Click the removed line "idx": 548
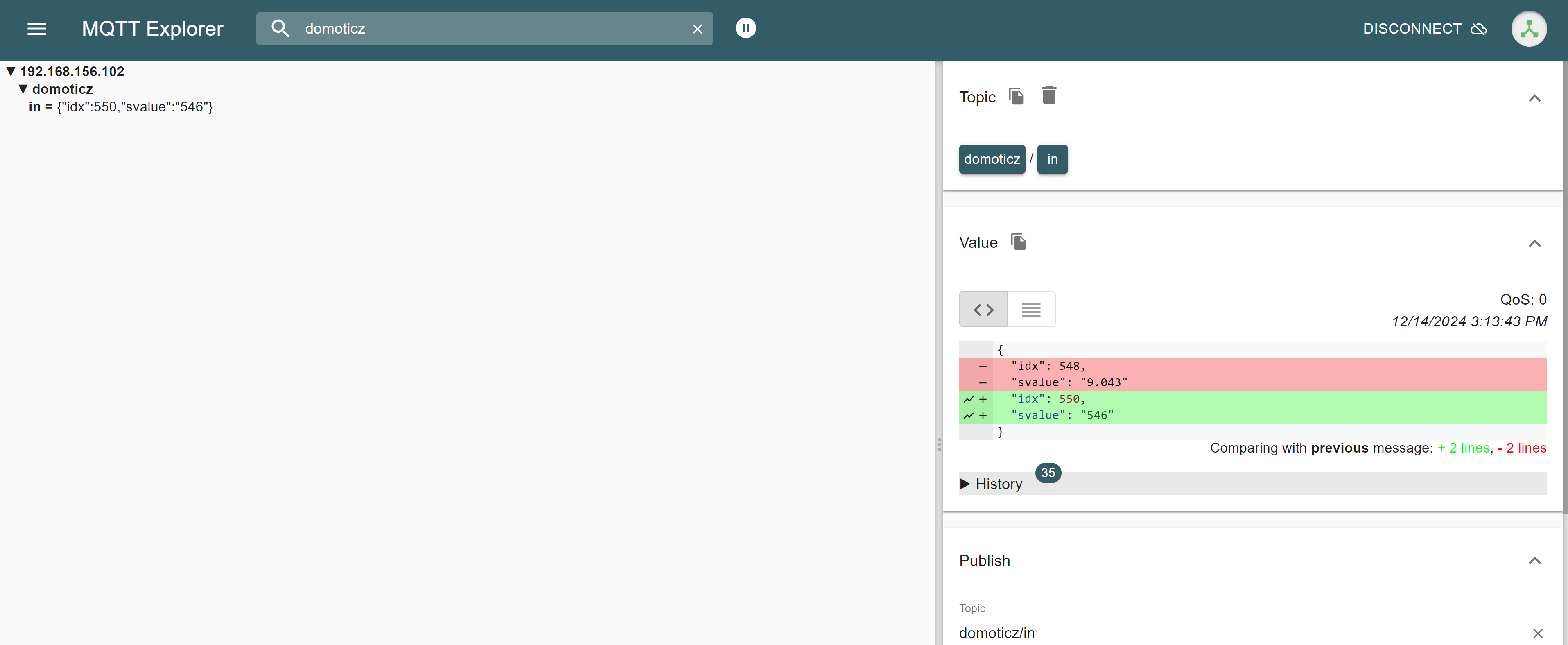Screen dimensions: 1568x645 coord(1253,366)
